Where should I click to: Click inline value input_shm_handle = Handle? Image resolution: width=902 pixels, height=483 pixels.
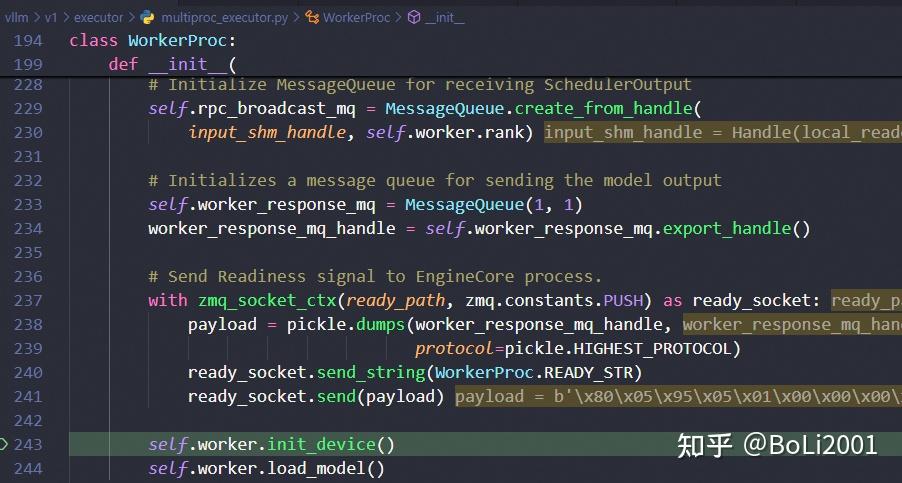coord(723,133)
